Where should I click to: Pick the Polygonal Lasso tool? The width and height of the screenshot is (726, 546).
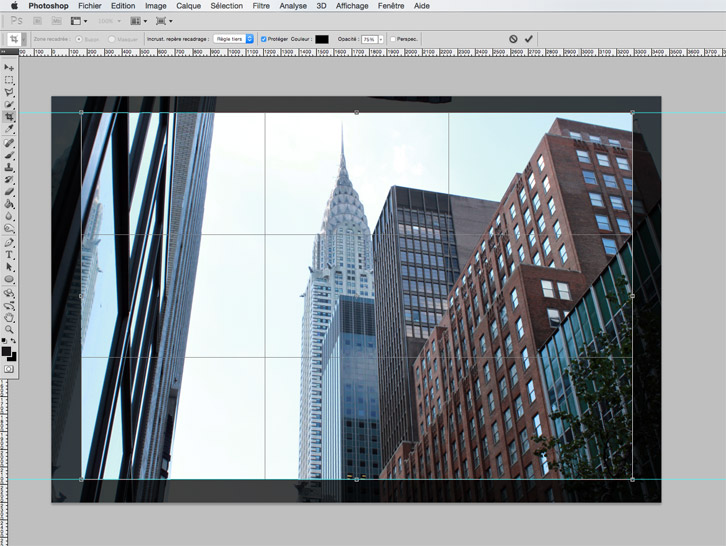(x=9, y=92)
